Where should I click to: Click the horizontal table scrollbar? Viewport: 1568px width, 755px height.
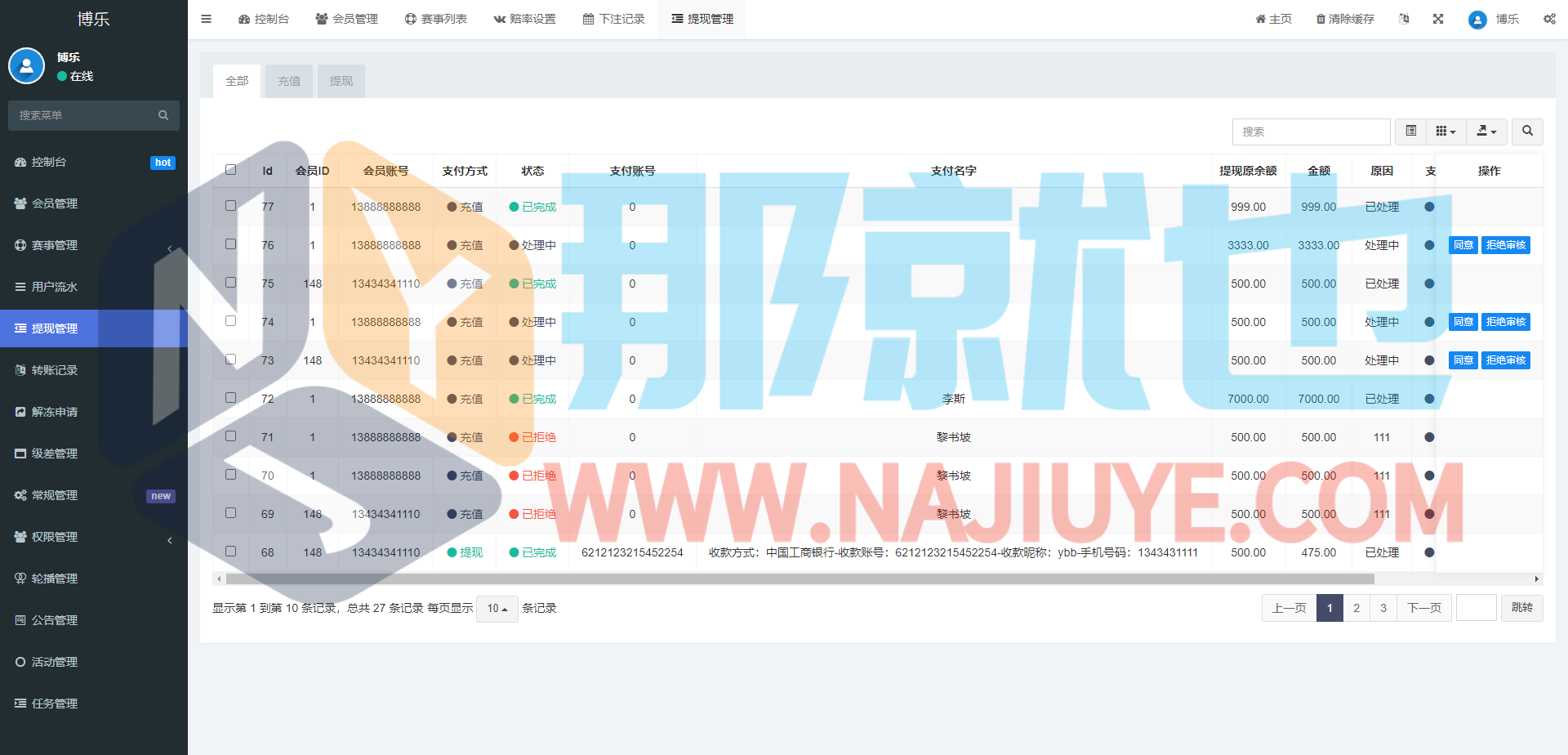coord(800,579)
